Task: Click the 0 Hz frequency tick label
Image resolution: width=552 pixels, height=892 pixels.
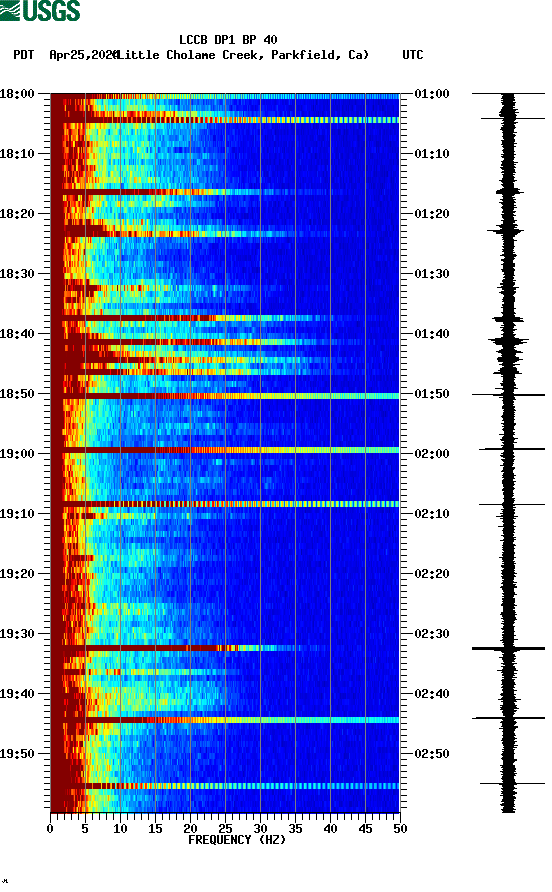Action: tap(50, 829)
